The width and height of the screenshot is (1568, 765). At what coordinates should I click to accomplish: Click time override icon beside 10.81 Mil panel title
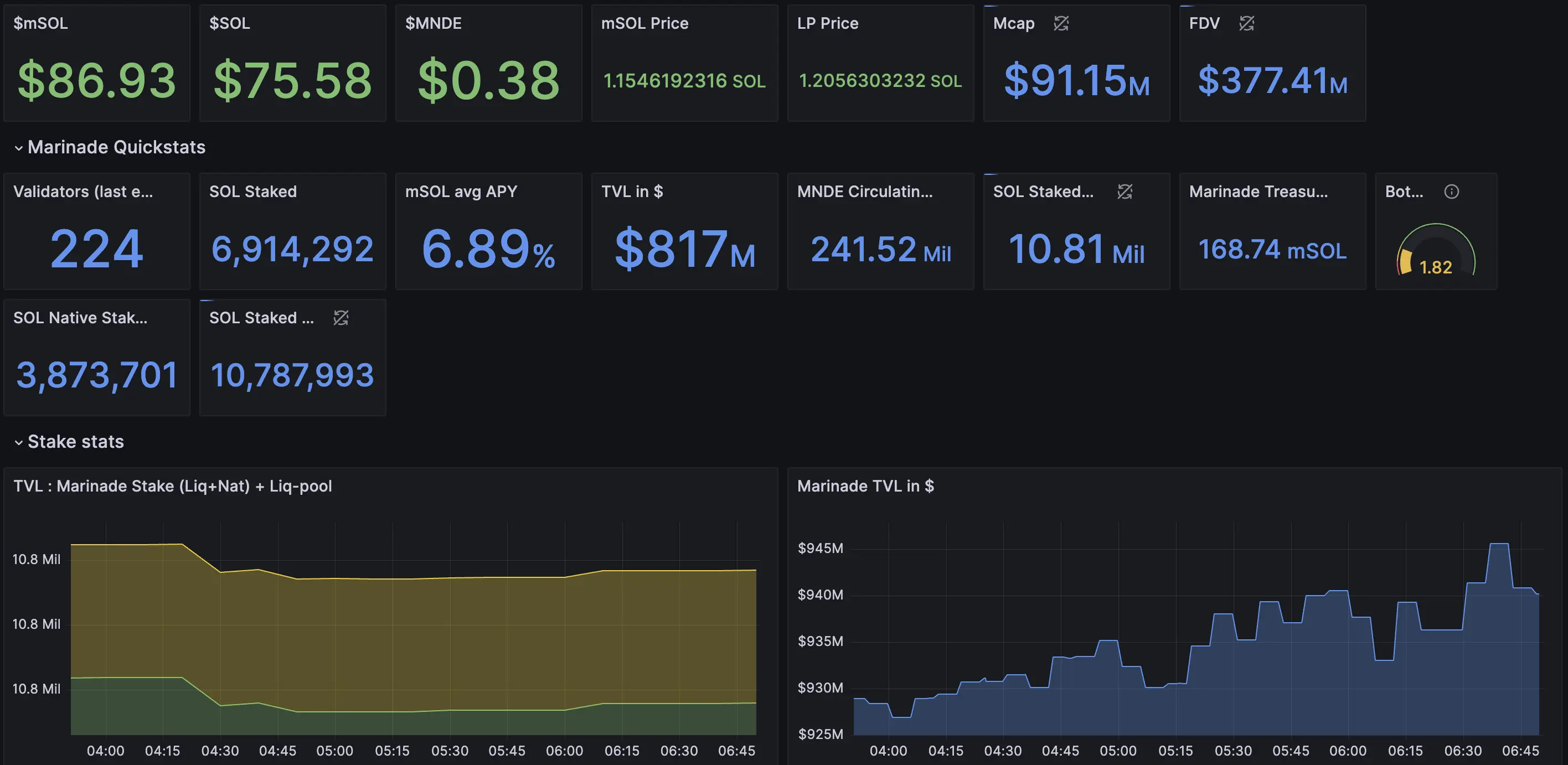point(1125,192)
